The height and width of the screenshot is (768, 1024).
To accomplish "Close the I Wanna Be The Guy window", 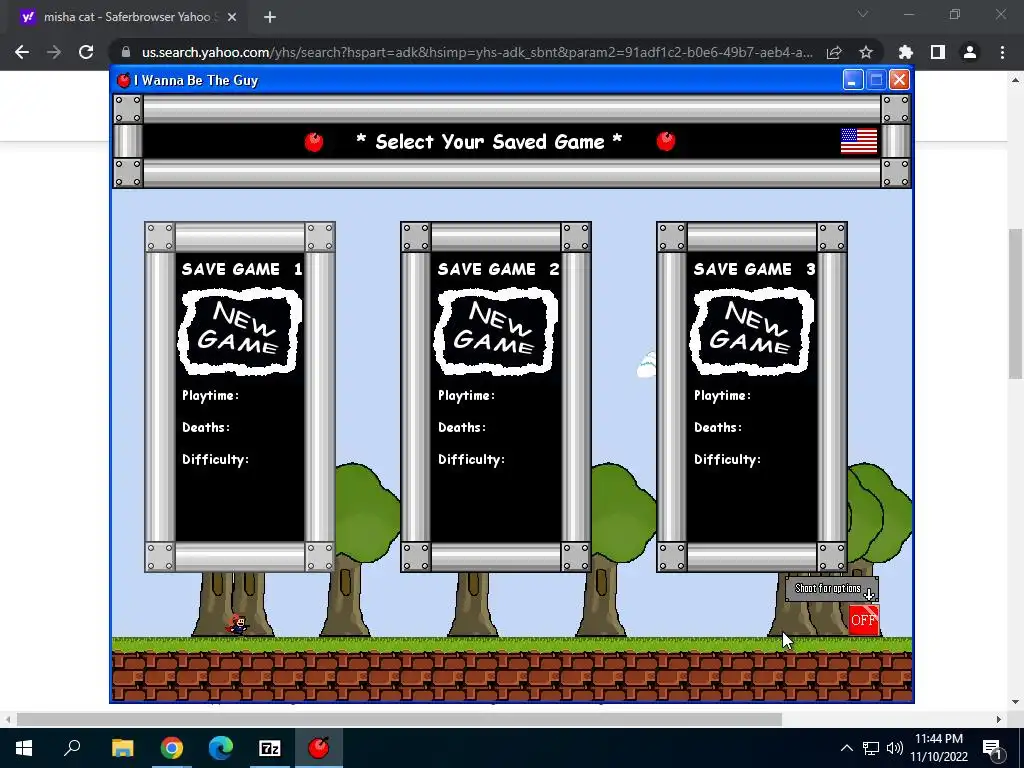I will [899, 80].
